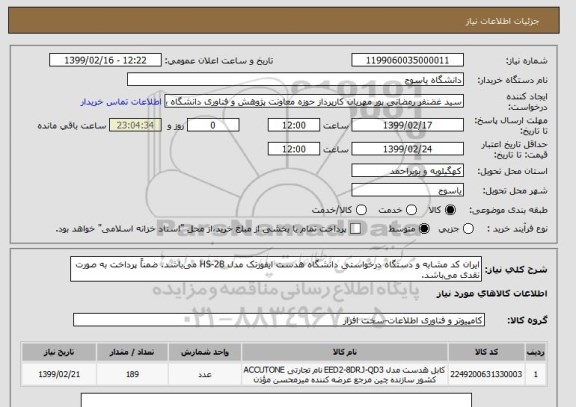Image resolution: width=576 pixels, height=407 pixels.
Task: Click the delivery province کهگیلویه و بویراحمد field
Action: (407, 171)
